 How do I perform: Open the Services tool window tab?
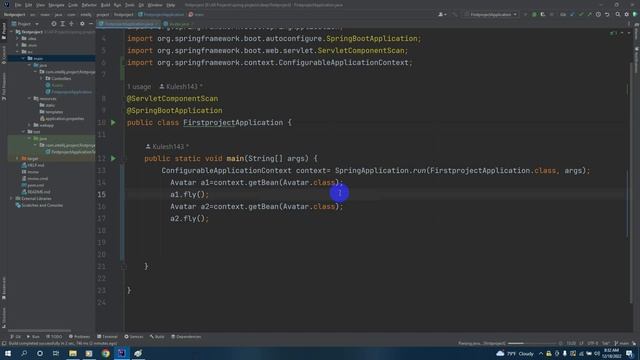tap(133, 337)
